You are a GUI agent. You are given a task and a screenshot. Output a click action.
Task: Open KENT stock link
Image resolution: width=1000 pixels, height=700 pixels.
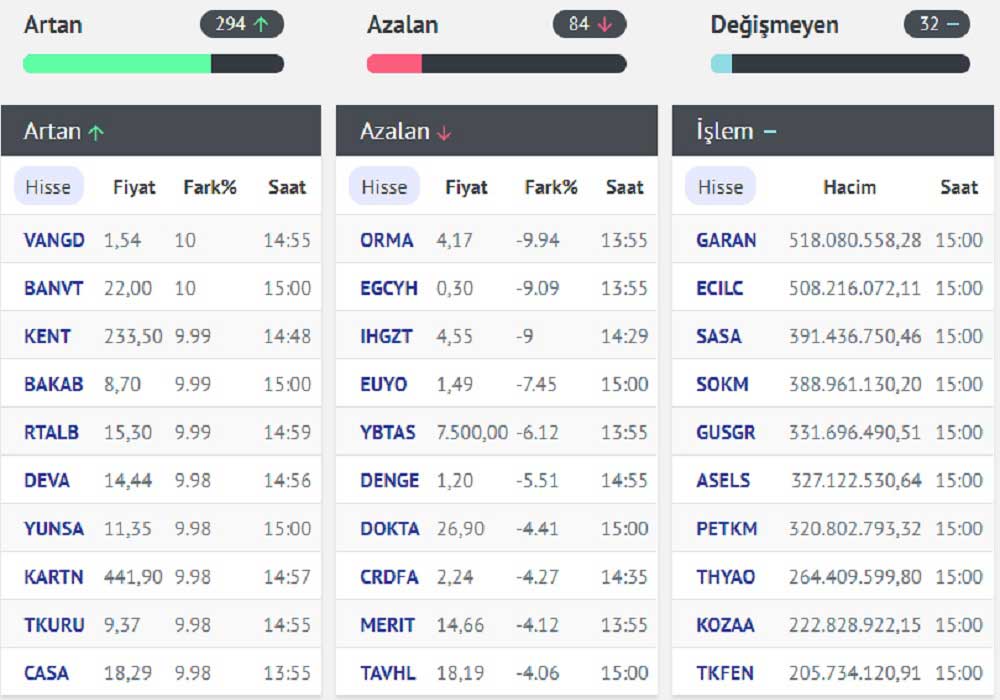click(47, 337)
